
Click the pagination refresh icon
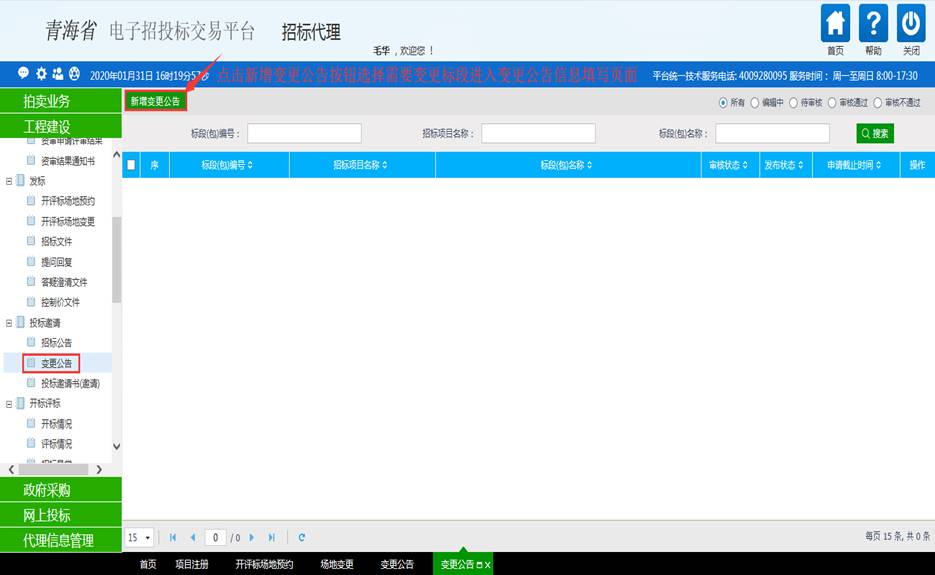pyautogui.click(x=302, y=538)
